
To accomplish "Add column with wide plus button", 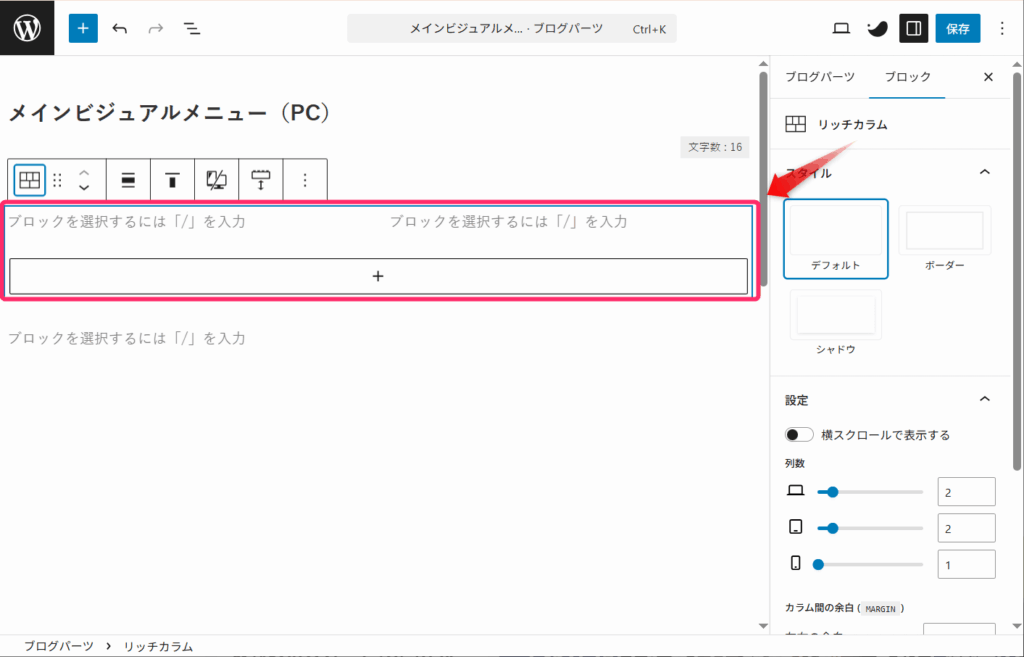I will point(378,276).
